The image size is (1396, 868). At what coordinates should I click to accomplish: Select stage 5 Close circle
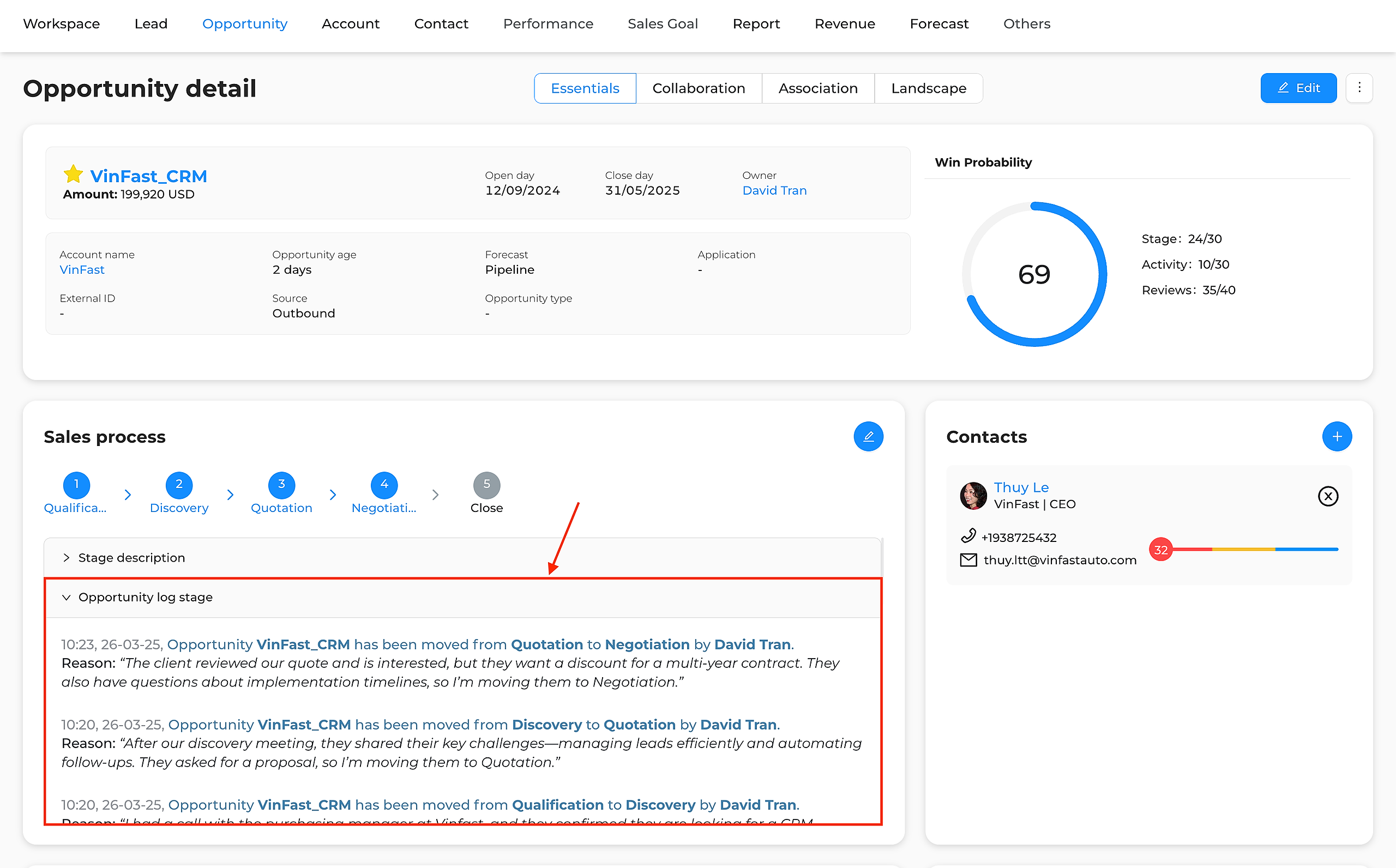(487, 485)
